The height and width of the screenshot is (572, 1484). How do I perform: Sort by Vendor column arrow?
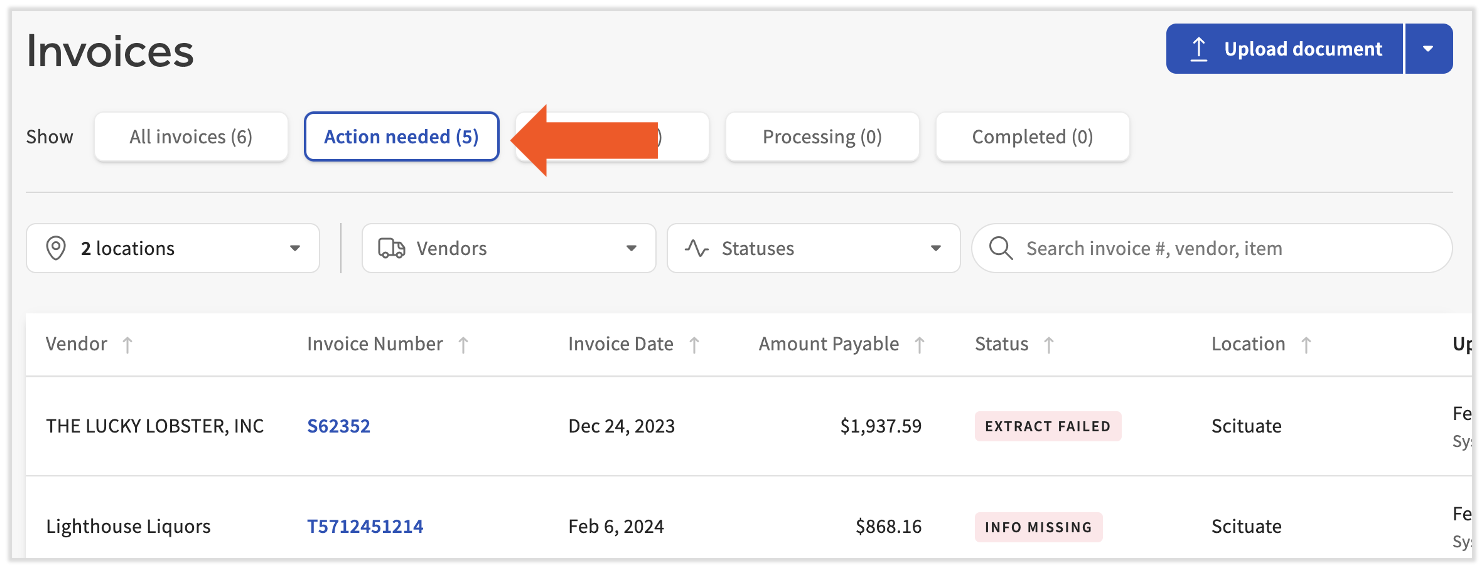(x=127, y=345)
